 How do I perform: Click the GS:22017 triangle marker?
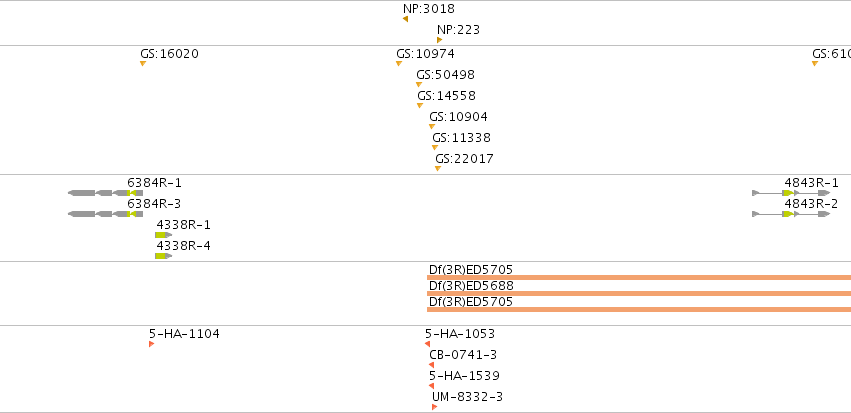tap(438, 169)
